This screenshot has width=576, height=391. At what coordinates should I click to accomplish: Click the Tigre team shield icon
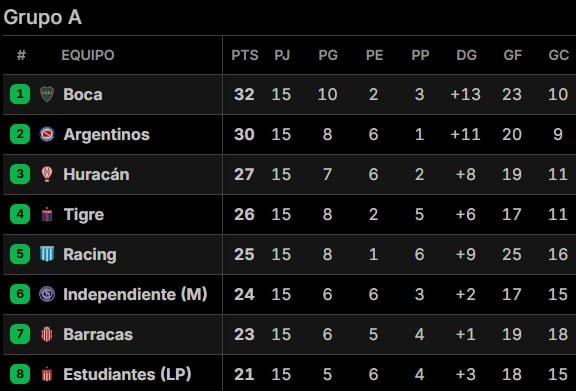47,214
